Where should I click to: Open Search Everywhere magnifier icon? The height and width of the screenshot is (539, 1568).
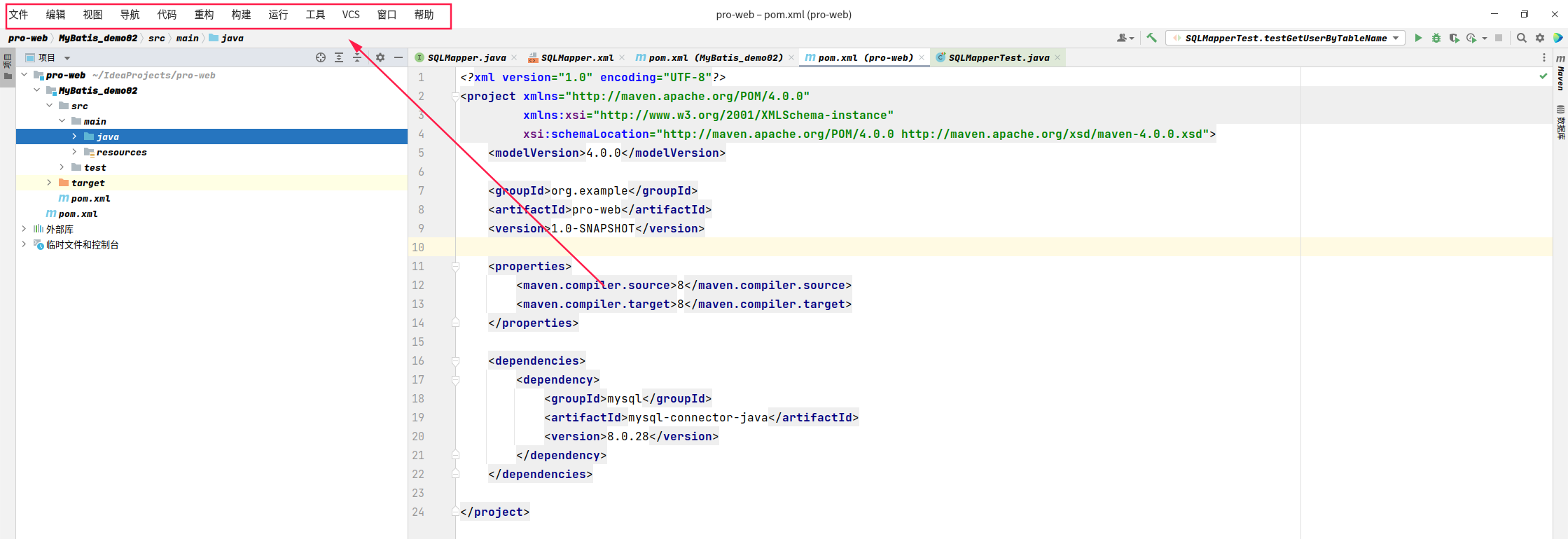click(1521, 38)
